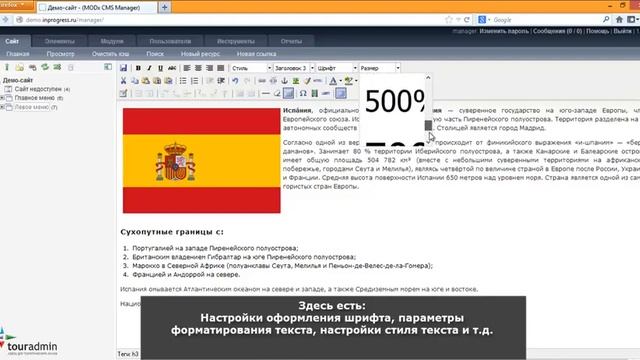Select the 500% size list scrollbar thumb
Screen dimensions: 640x360
(428, 125)
